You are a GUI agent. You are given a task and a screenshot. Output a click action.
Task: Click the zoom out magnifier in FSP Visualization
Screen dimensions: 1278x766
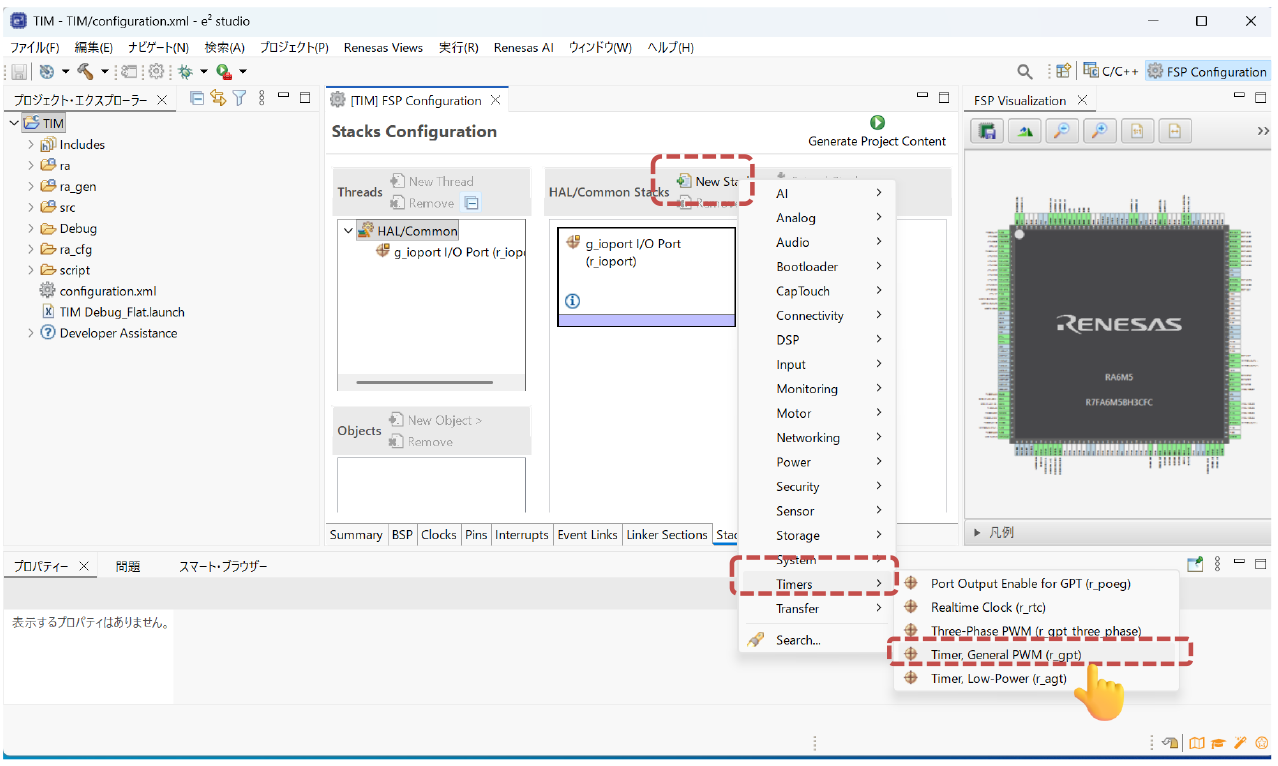(x=1061, y=132)
